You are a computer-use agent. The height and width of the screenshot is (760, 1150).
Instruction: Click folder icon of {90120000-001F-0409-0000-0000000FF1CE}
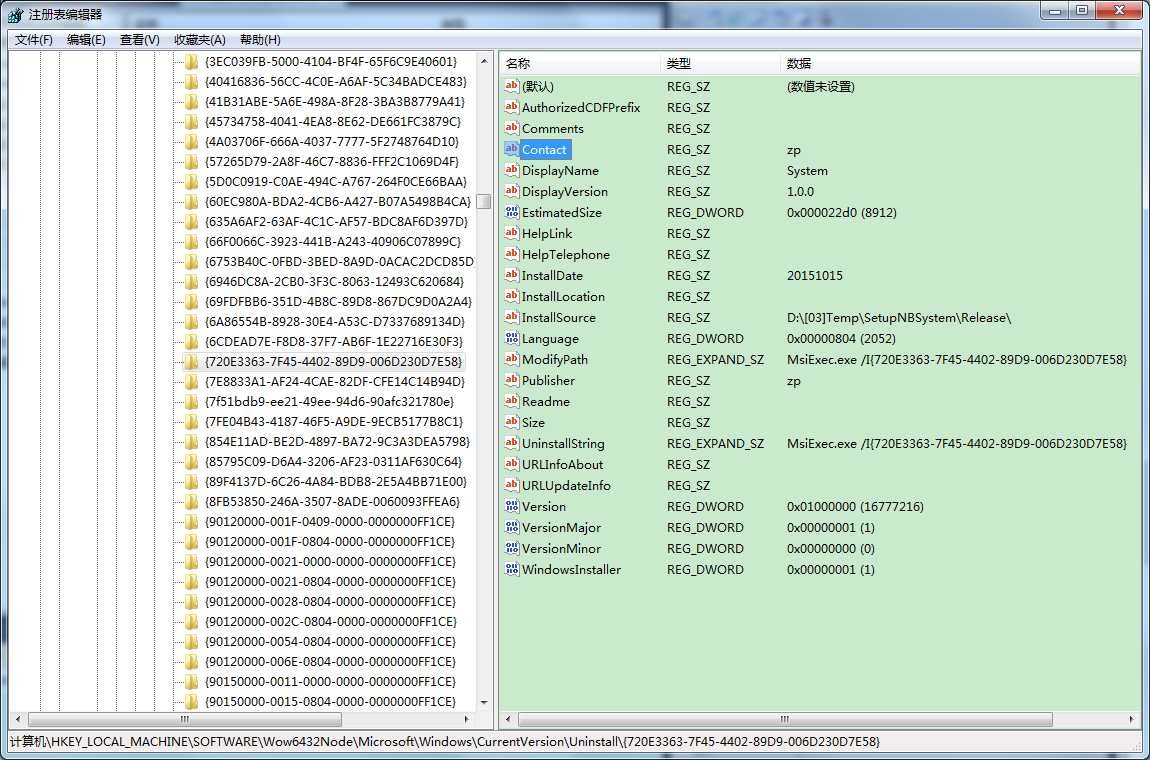(191, 522)
